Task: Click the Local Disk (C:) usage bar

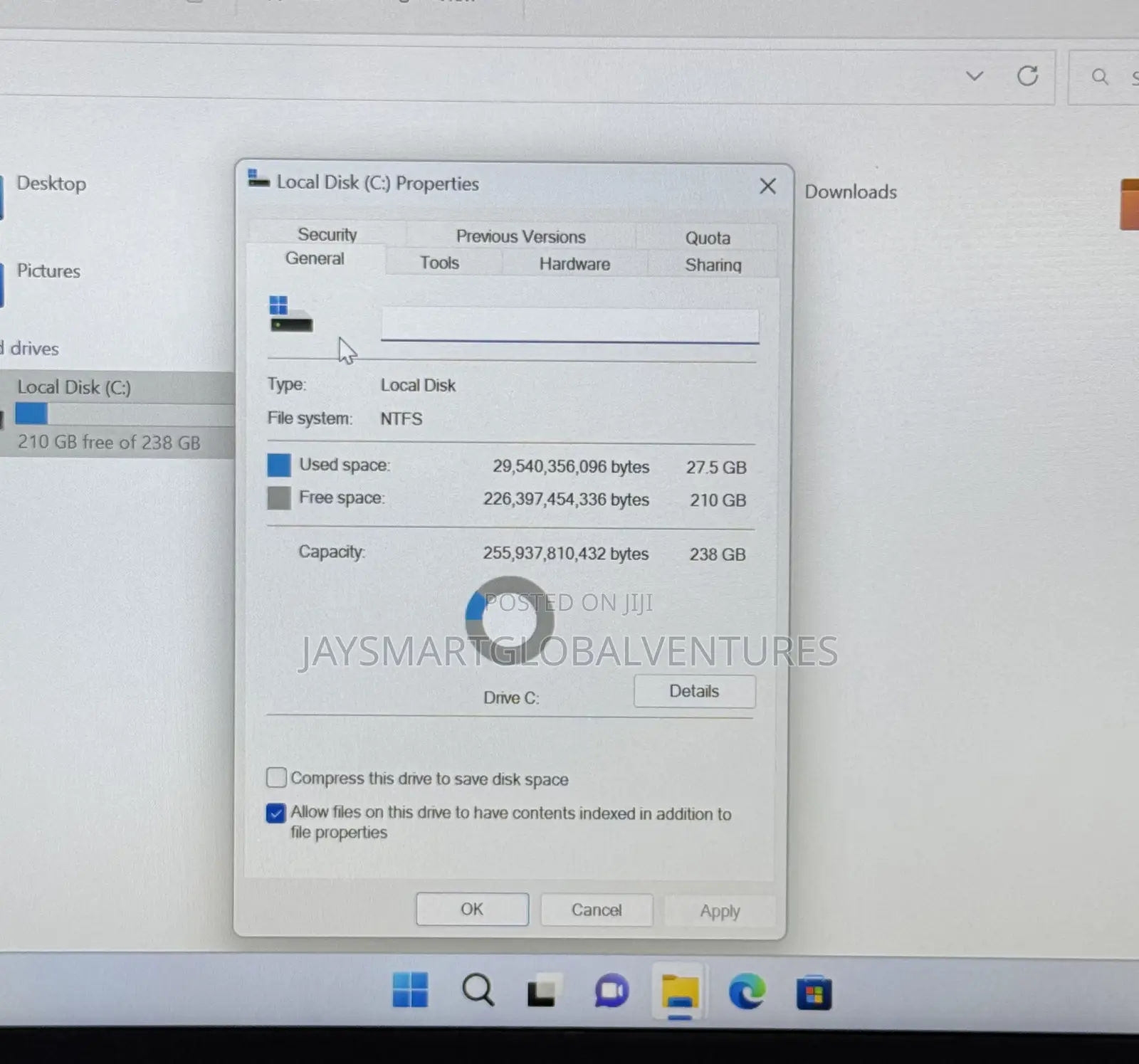Action: [125, 414]
